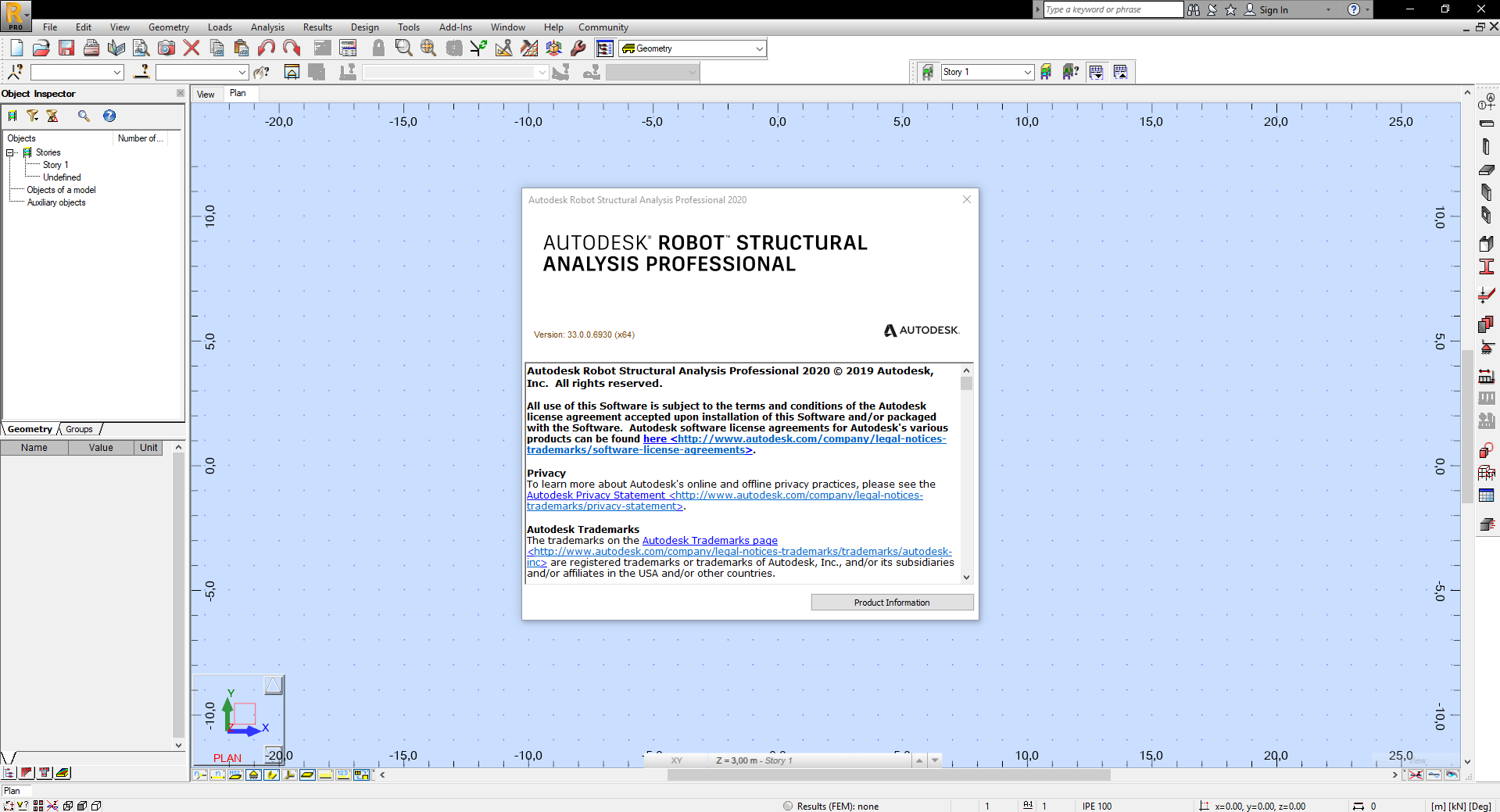This screenshot has height=812, width=1500.
Task: Click the down arrow beside Z = 3,00 m field
Action: [935, 760]
